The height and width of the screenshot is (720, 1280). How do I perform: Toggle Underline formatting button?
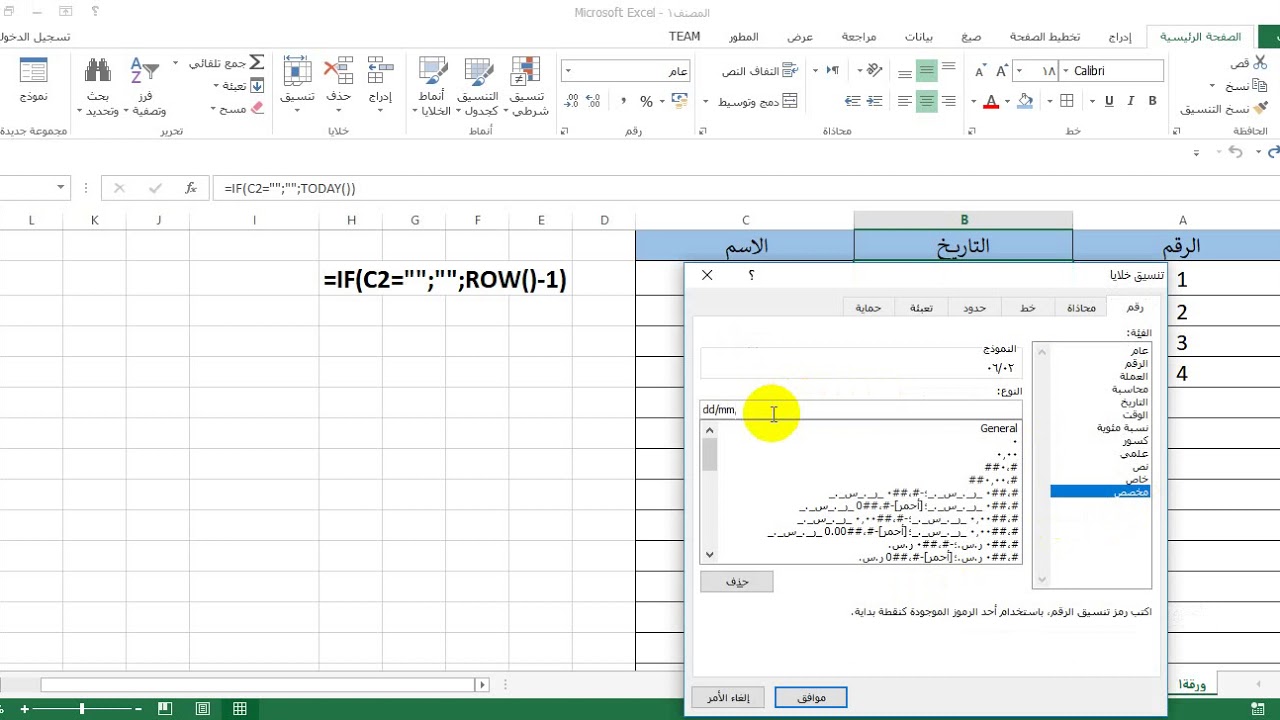tap(1109, 101)
